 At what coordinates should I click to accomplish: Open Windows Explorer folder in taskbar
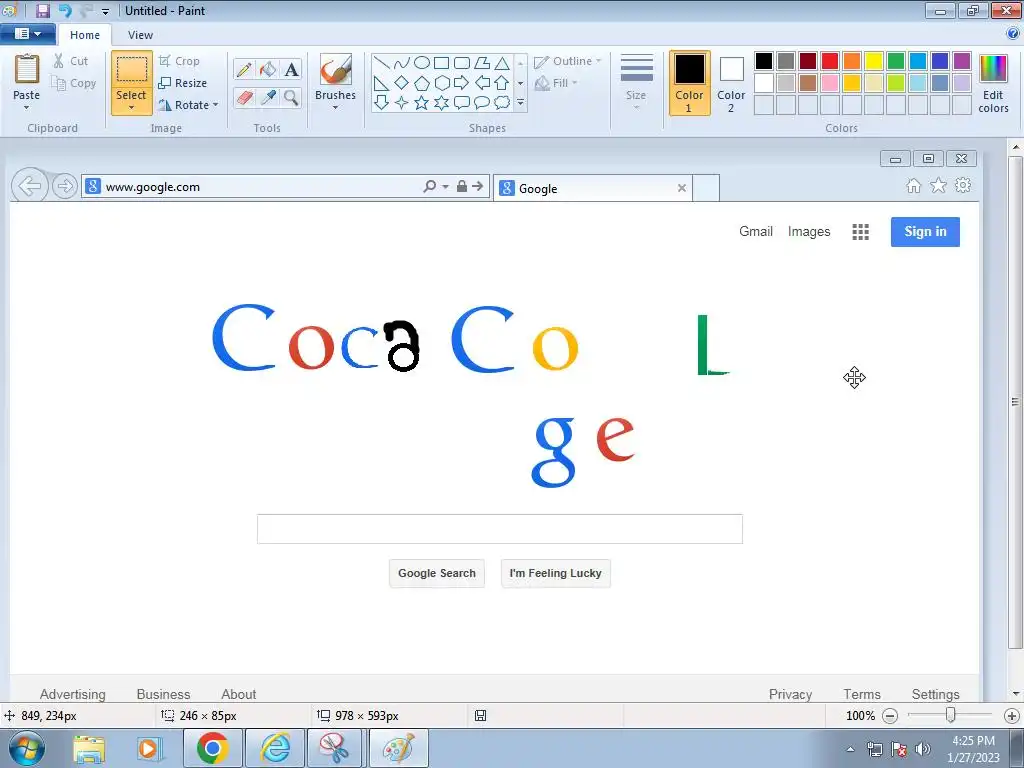tap(89, 748)
